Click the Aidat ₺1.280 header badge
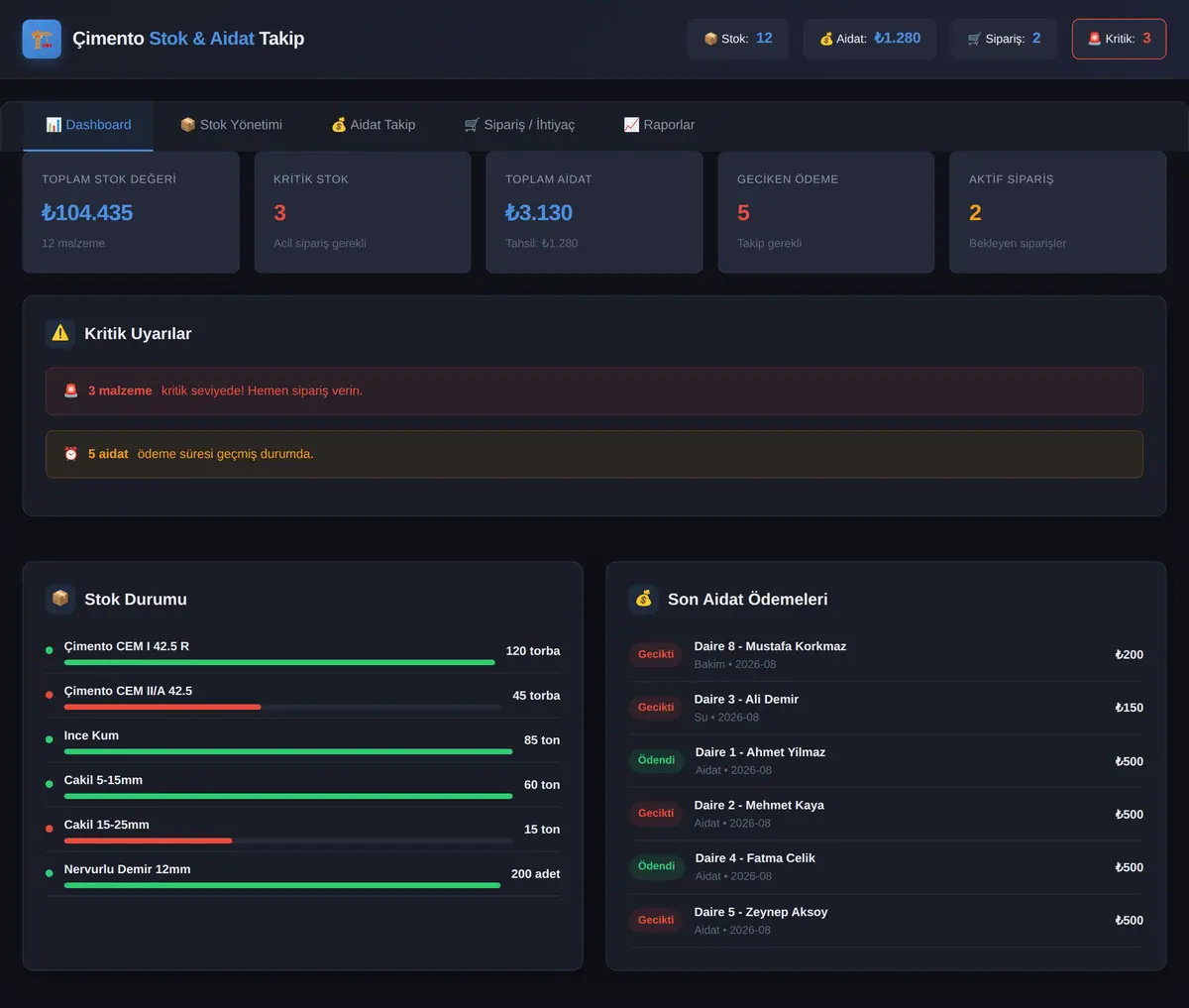Viewport: 1189px width, 1008px height. (870, 39)
